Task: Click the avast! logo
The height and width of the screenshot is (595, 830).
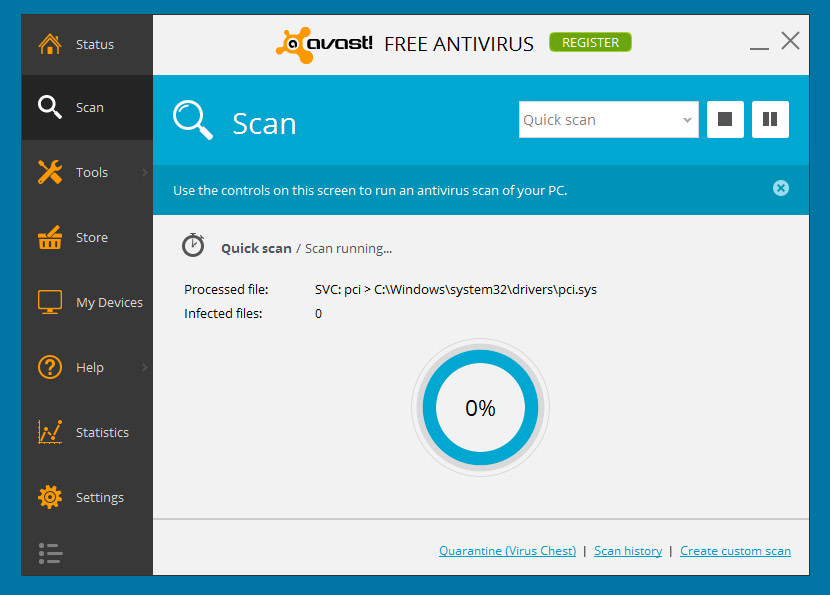Action: coord(324,45)
